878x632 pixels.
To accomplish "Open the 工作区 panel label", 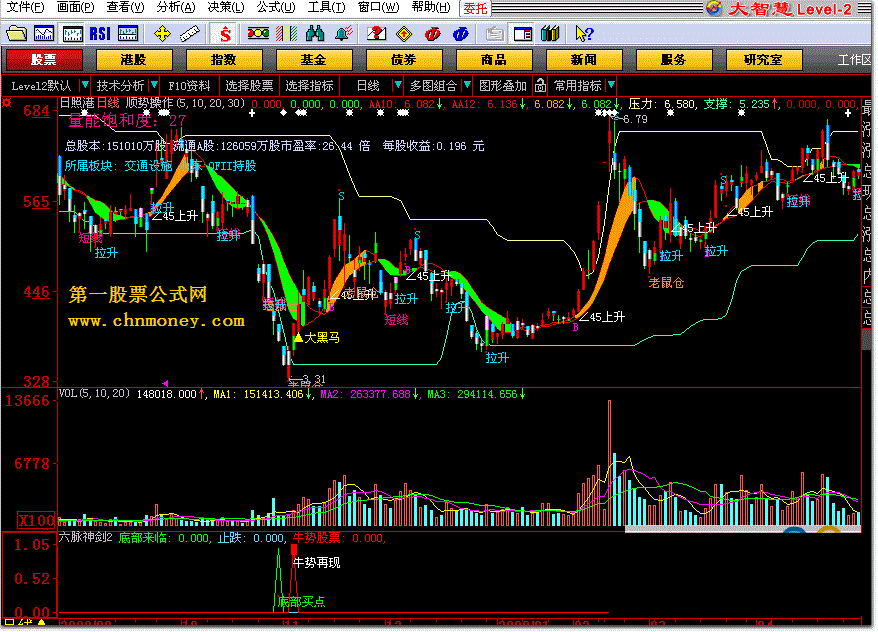I will coord(854,60).
